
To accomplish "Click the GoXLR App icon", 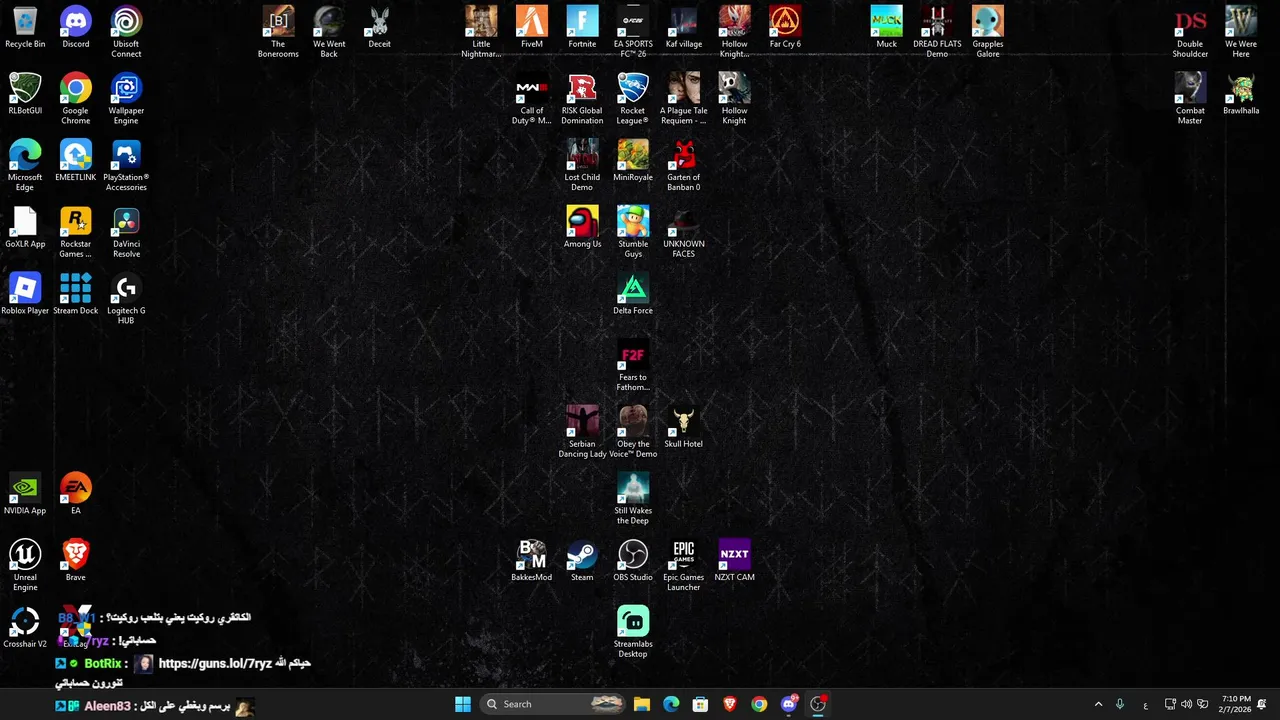I will pyautogui.click(x=25, y=227).
